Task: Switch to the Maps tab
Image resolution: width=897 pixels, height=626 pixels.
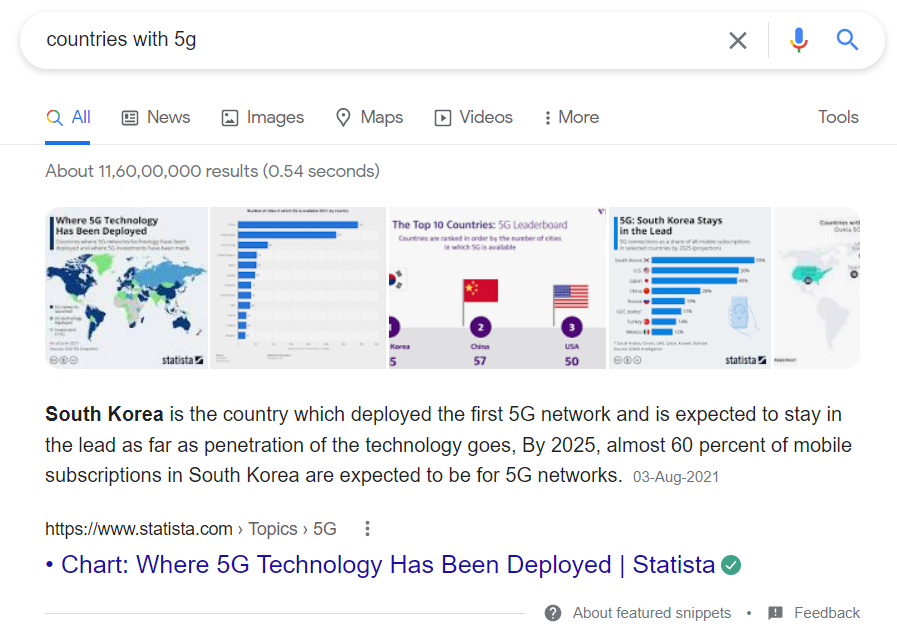Action: pyautogui.click(x=369, y=117)
